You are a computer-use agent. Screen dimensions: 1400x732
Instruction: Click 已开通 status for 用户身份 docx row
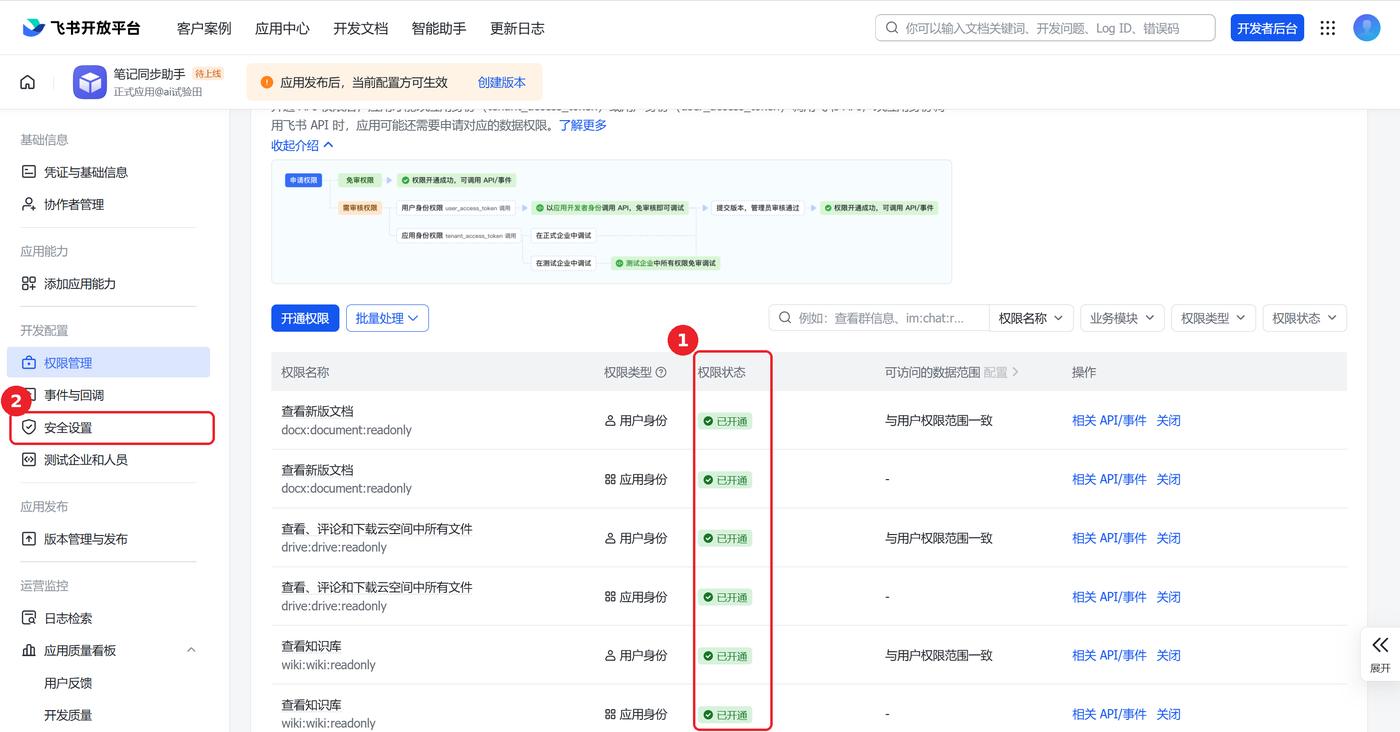(x=725, y=421)
